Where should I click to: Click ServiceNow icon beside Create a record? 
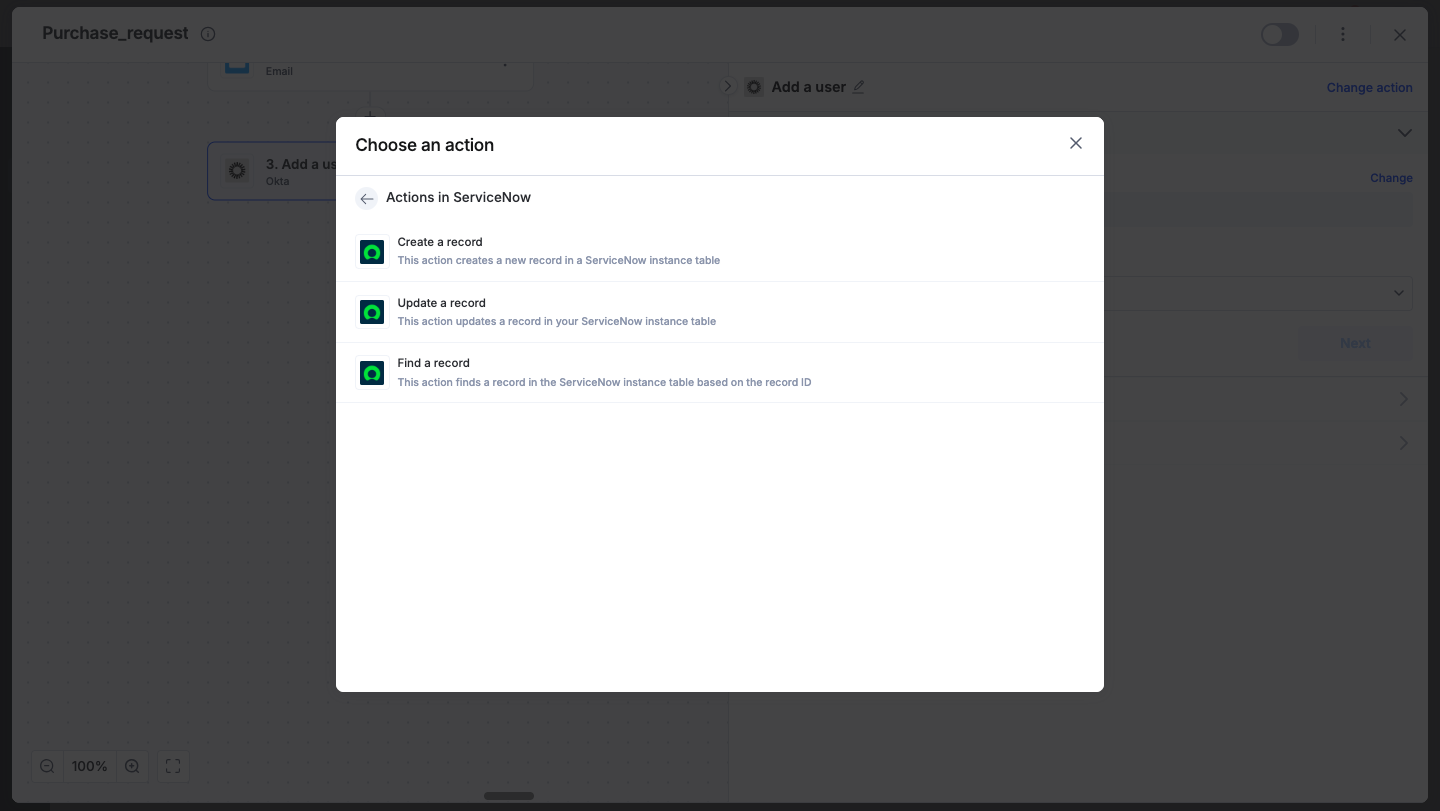tap(372, 252)
